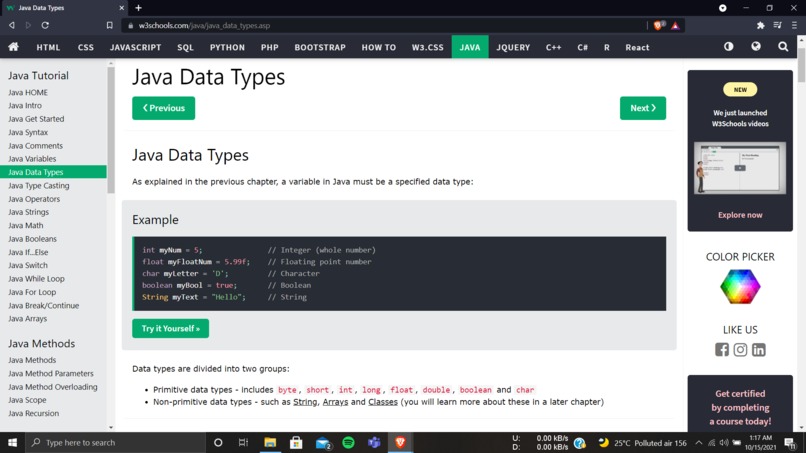Click the page vertical scrollbar thumb
Screen dimensions: 806x453
click(801, 64)
